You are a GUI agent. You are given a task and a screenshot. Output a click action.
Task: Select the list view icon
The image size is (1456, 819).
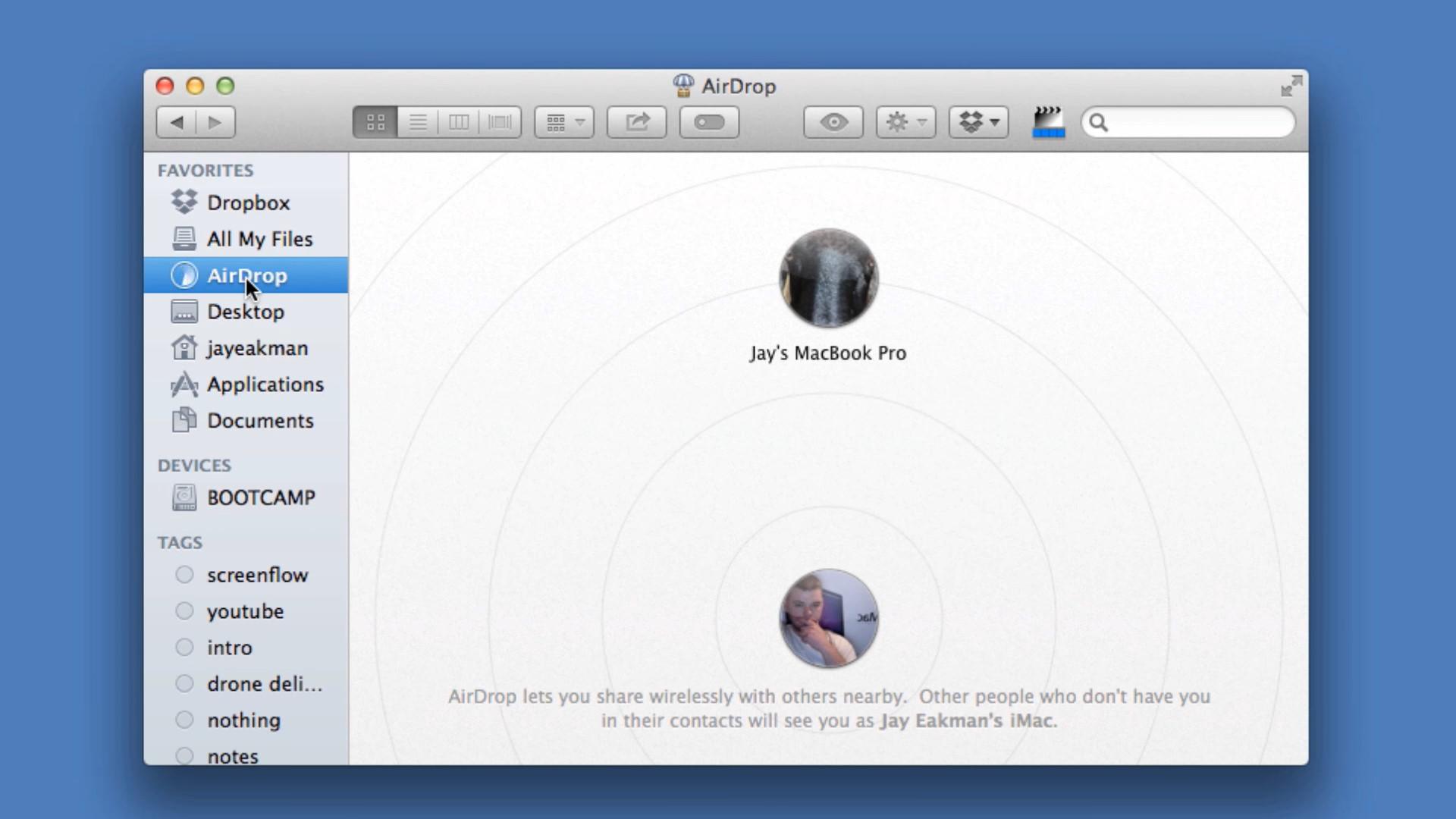coord(417,122)
